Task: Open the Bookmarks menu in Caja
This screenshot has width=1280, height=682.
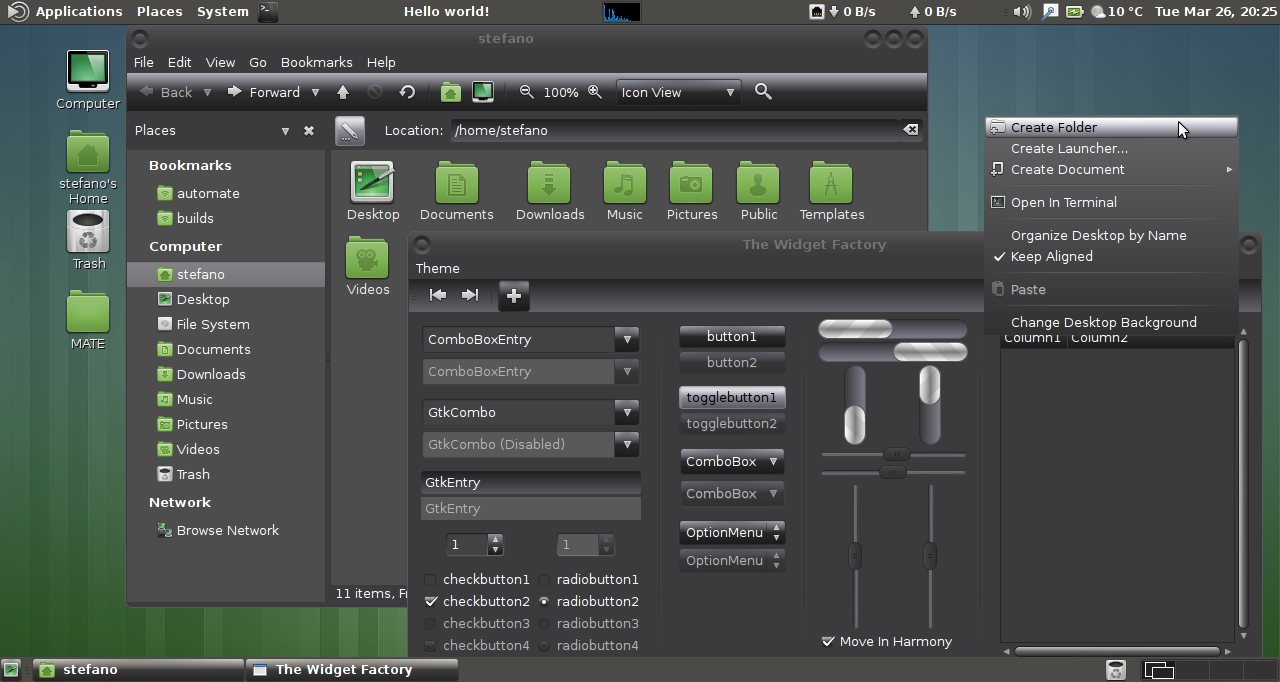Action: click(x=316, y=62)
